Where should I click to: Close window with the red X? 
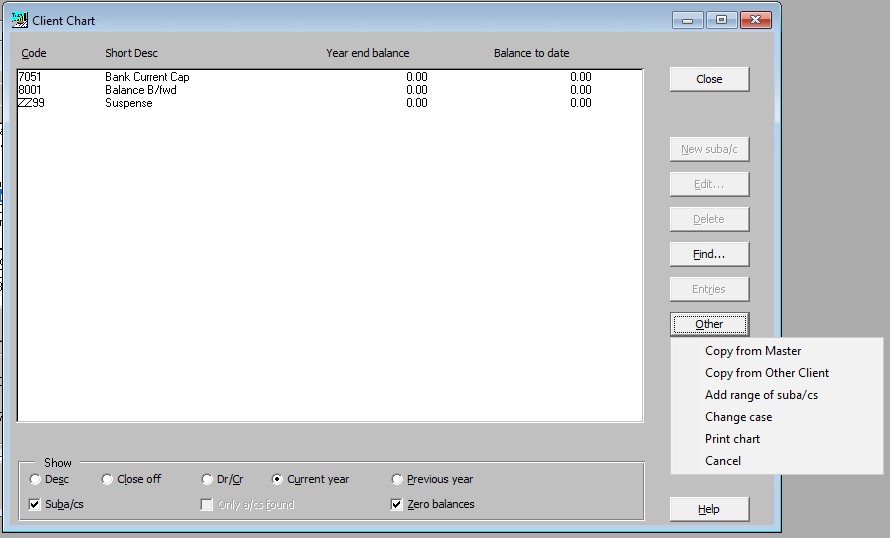click(755, 20)
